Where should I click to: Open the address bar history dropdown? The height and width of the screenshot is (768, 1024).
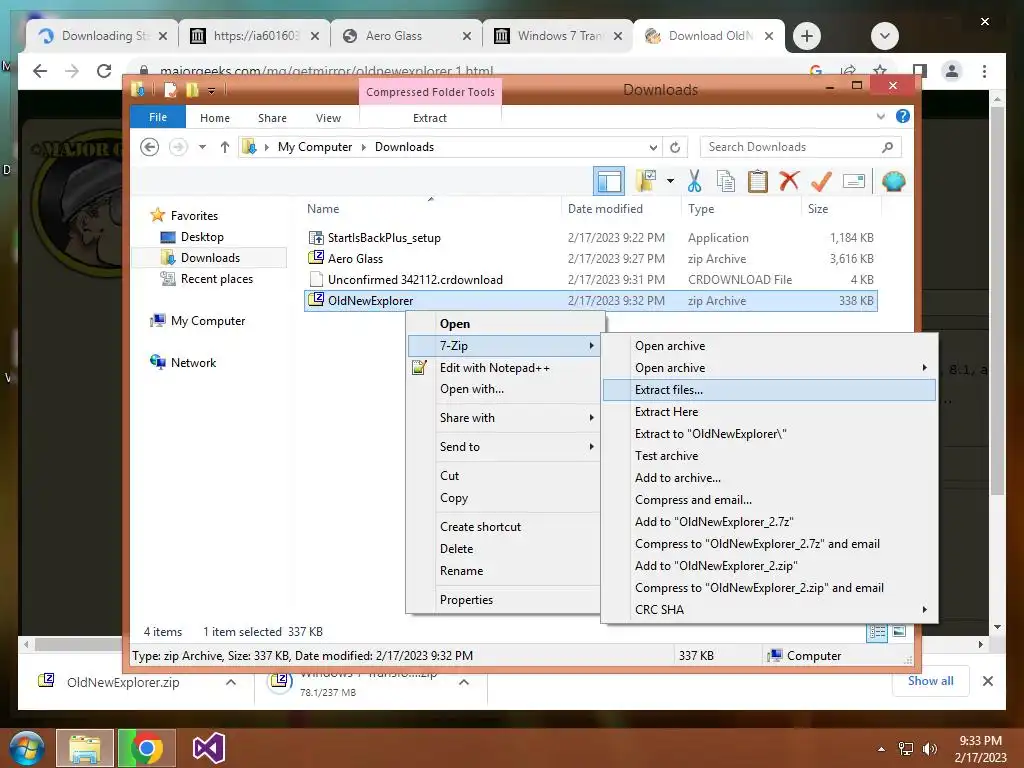[x=653, y=148]
